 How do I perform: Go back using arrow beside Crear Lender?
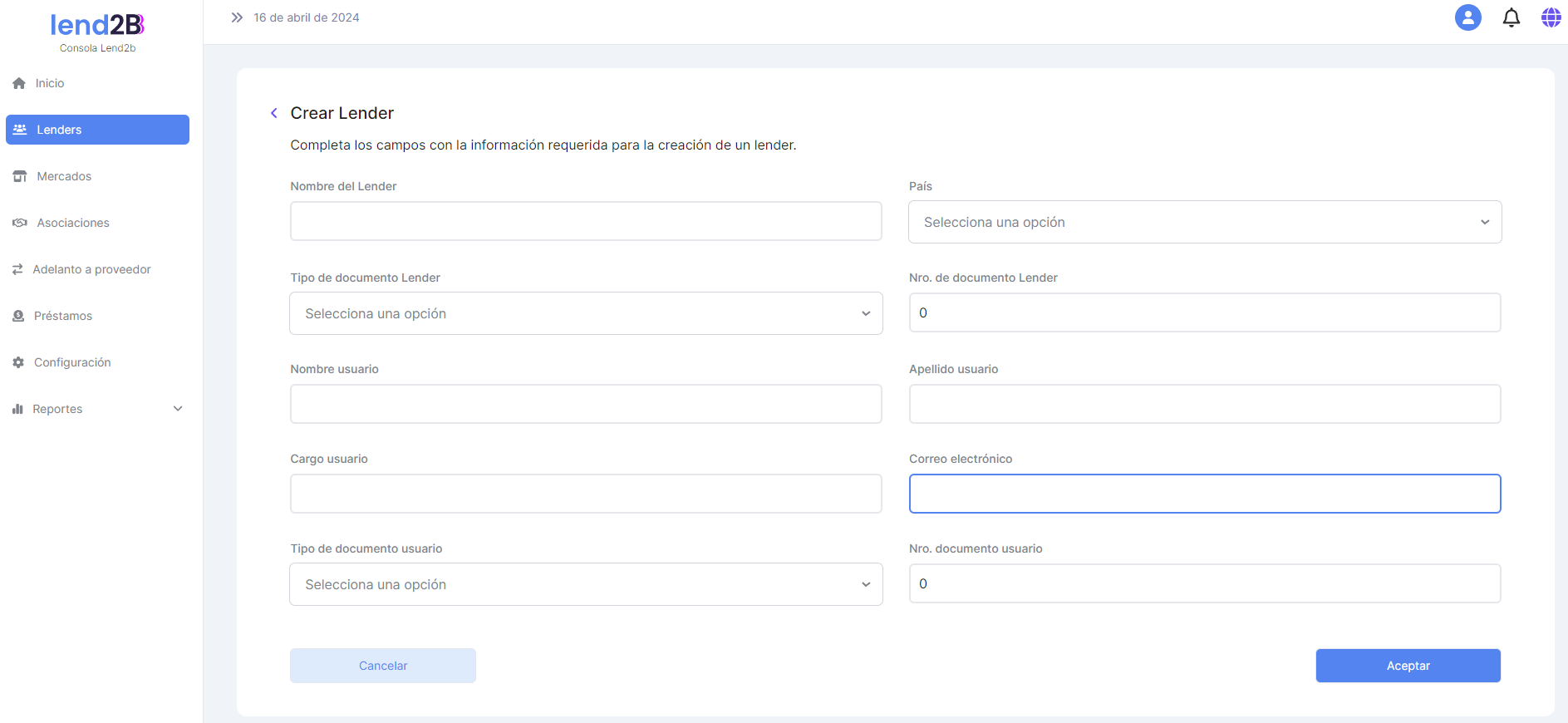(x=274, y=113)
